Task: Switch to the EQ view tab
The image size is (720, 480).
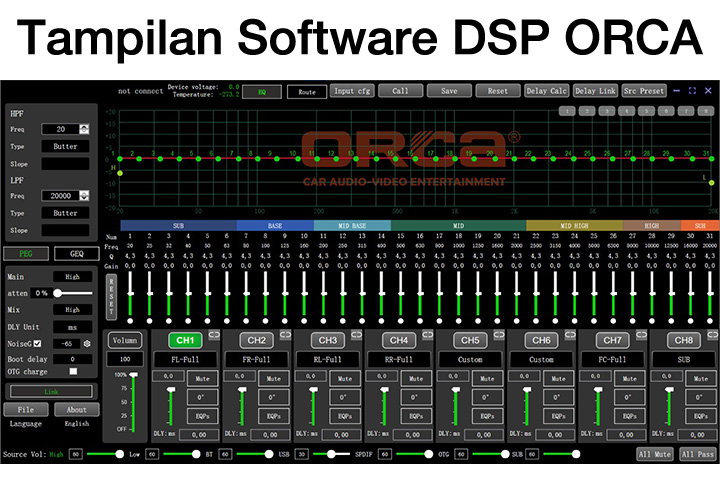Action: tap(262, 92)
